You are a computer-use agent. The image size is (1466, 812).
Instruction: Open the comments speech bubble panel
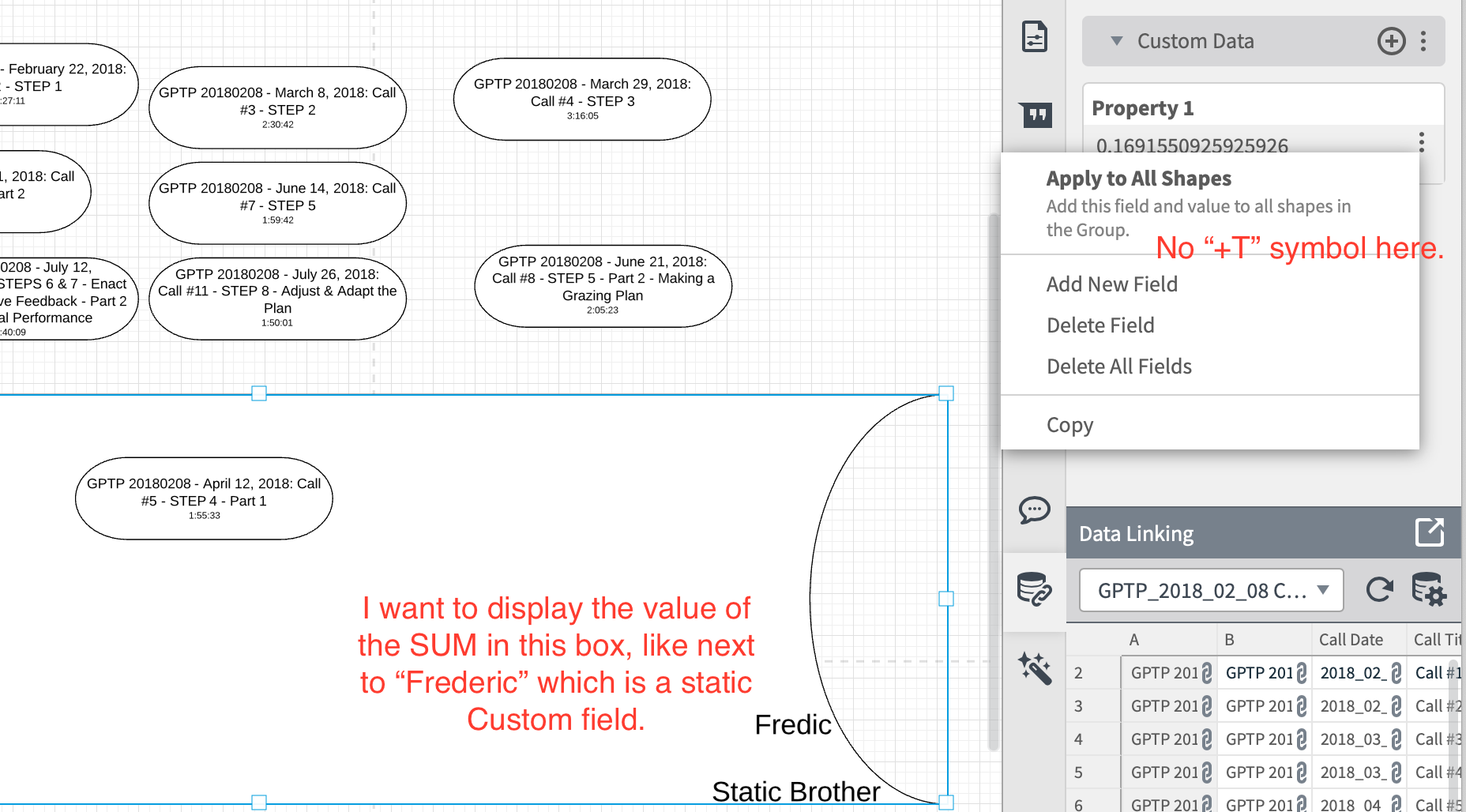coord(1034,510)
